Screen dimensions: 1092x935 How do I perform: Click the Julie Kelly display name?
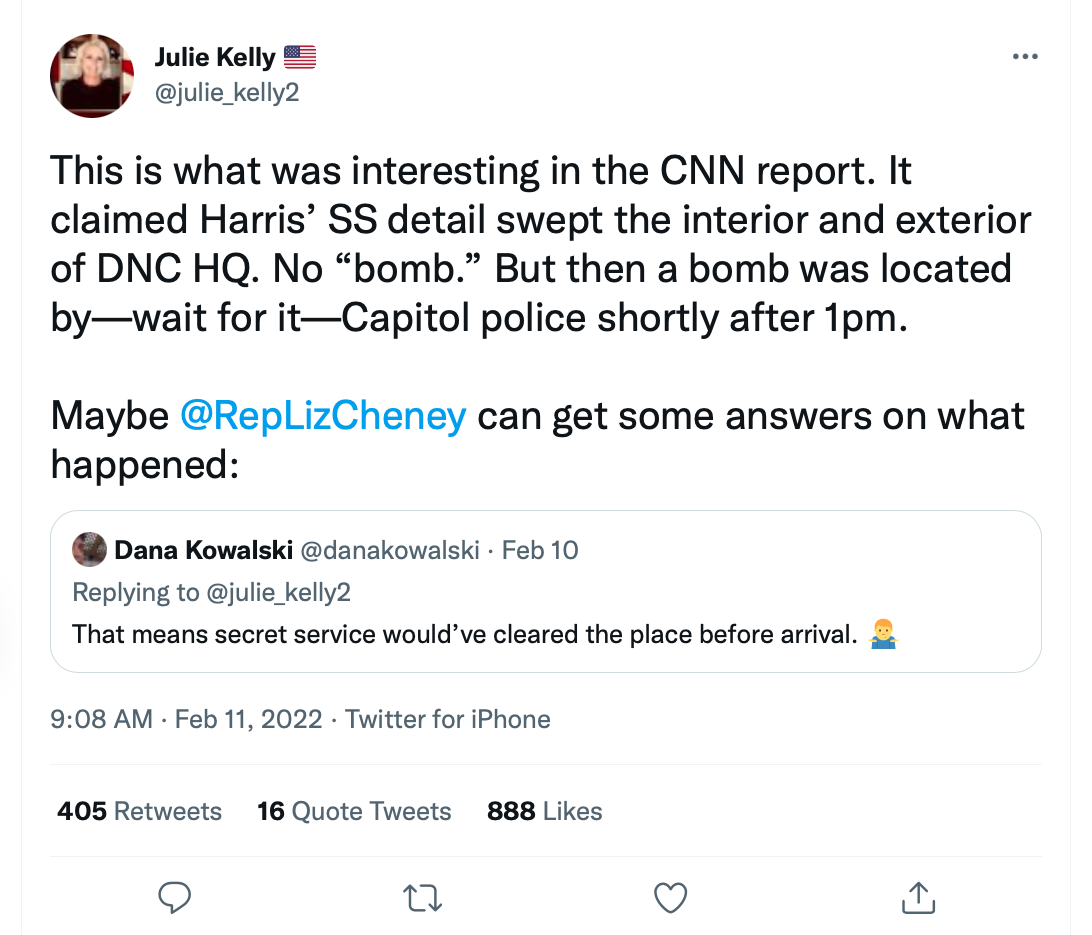(215, 57)
